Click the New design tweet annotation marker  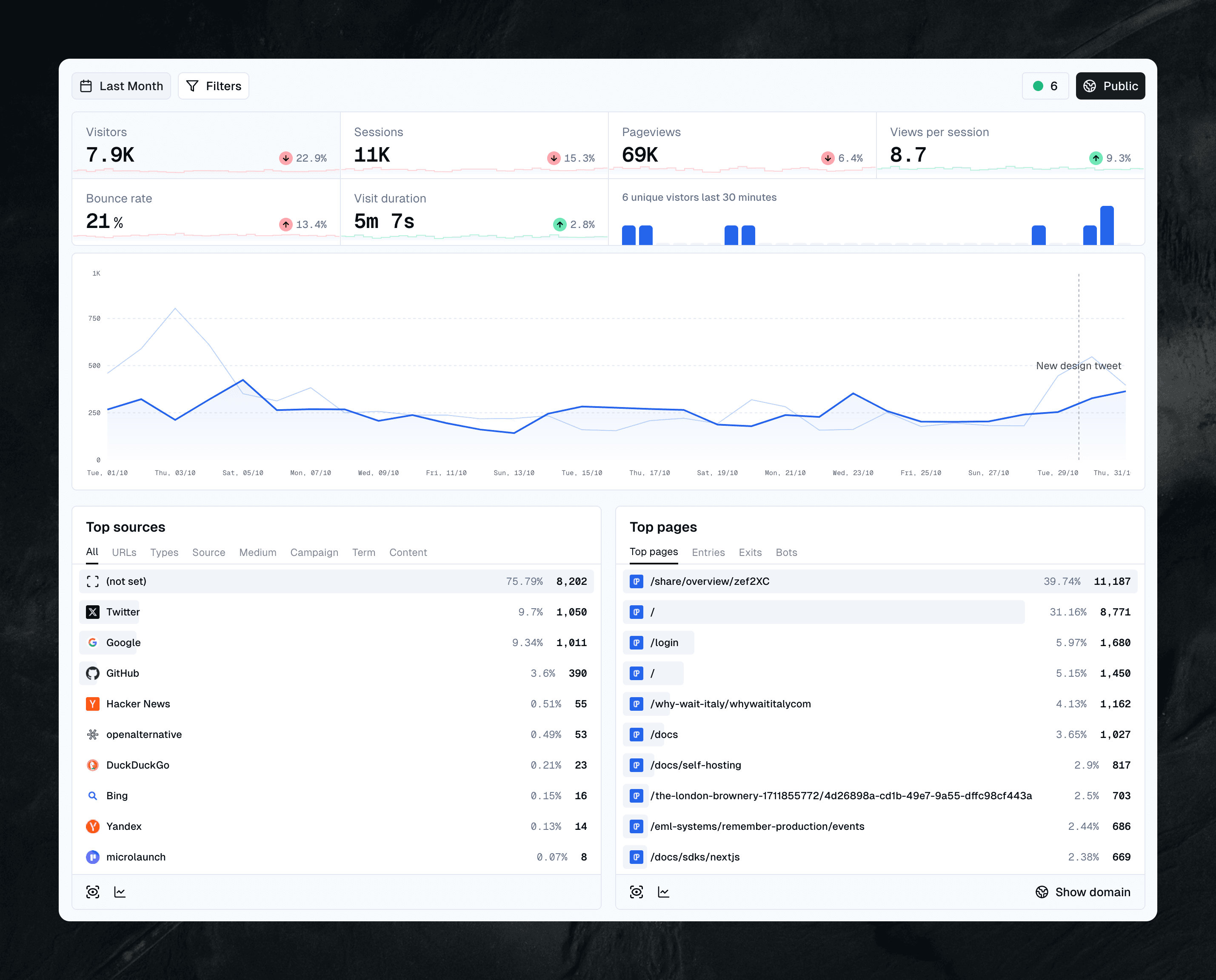pos(1079,366)
